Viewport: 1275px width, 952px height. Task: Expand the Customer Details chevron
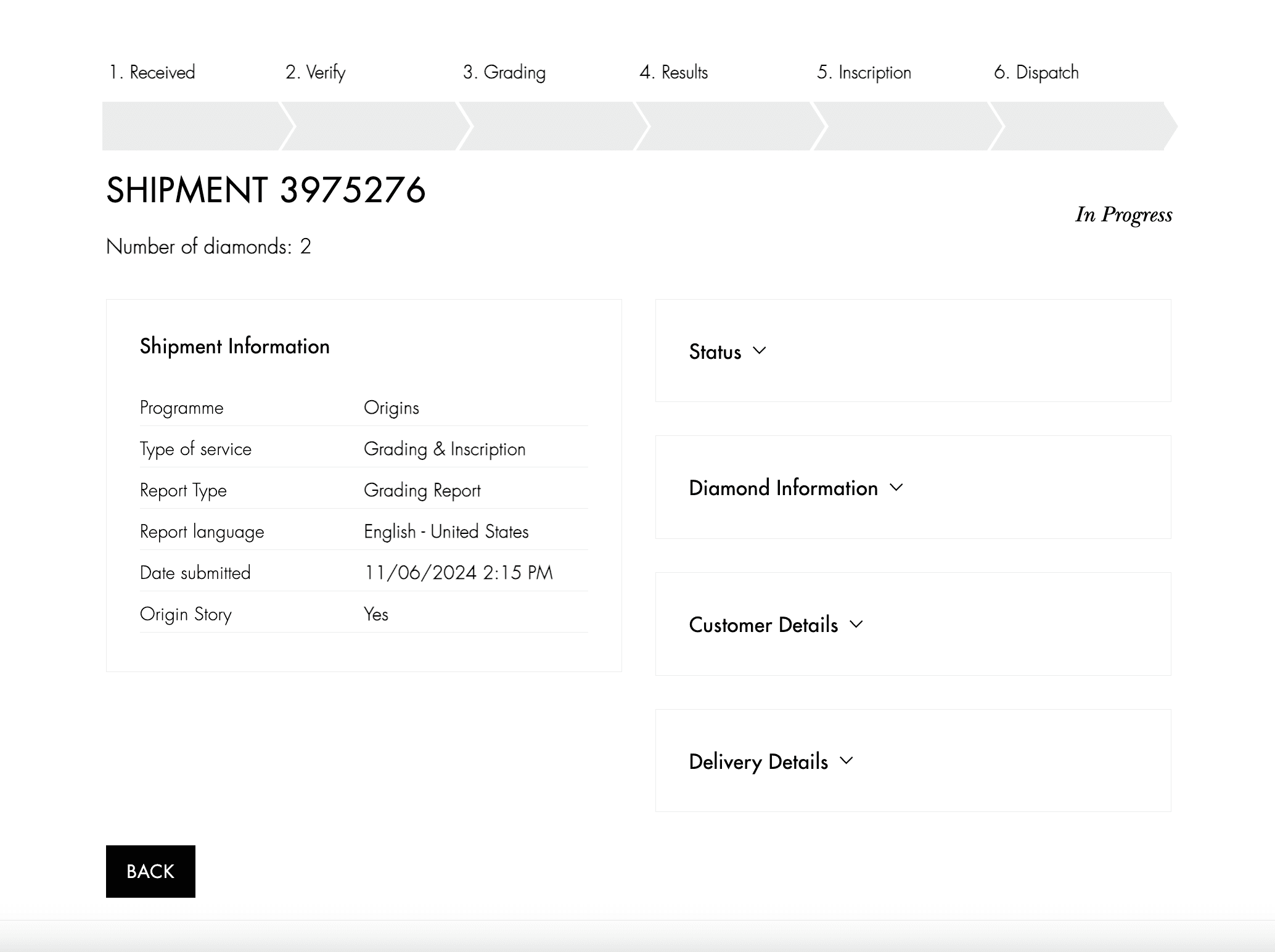856,624
